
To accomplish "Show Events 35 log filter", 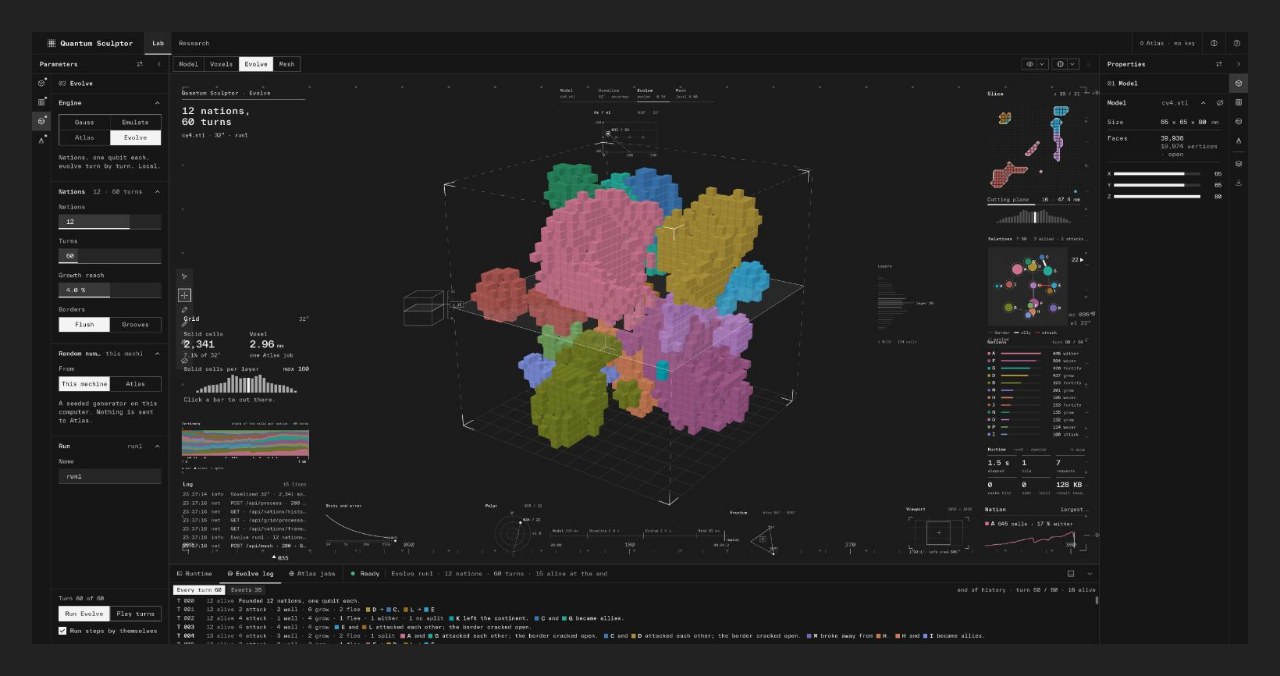I will click(246, 590).
